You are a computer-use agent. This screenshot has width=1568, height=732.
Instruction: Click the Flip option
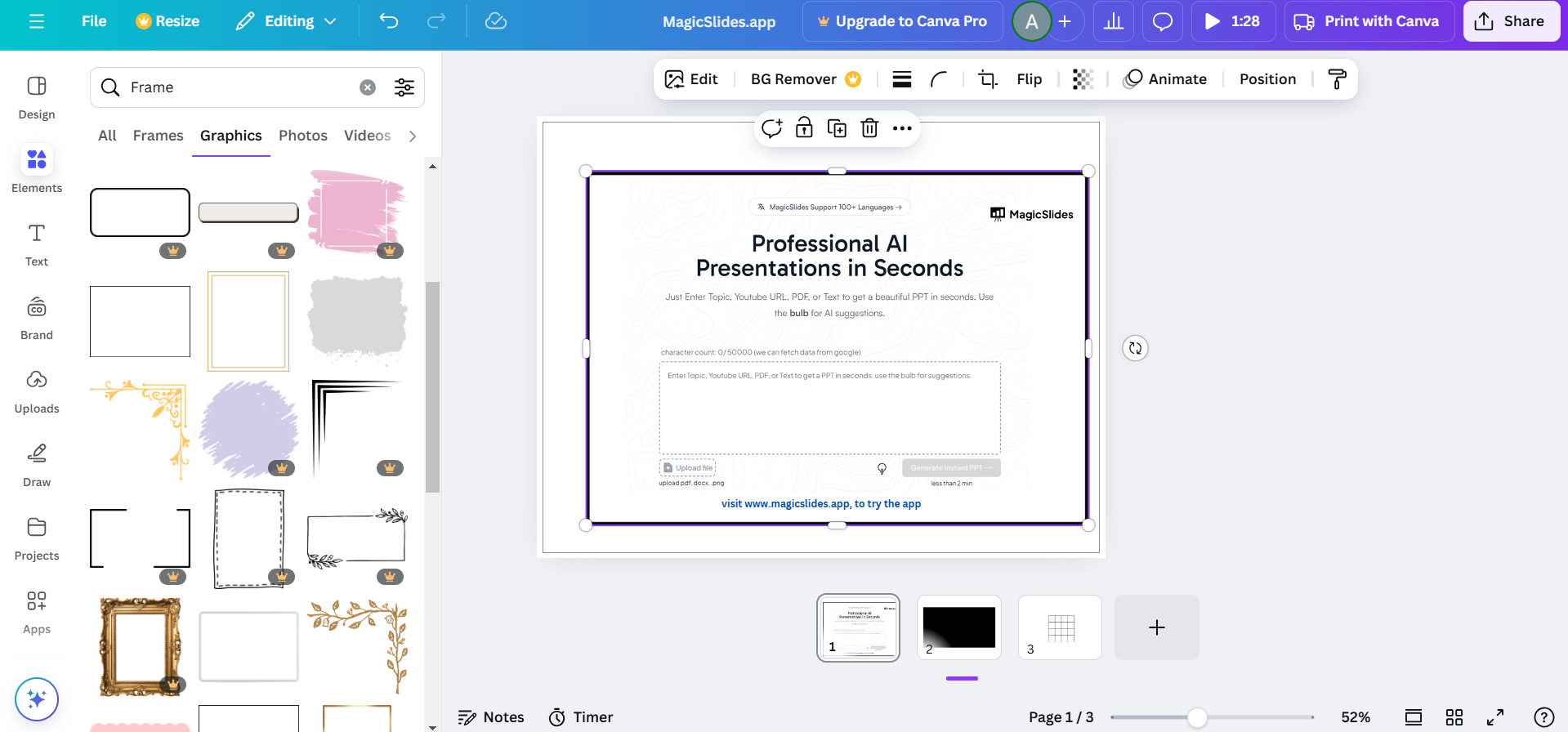[1030, 79]
